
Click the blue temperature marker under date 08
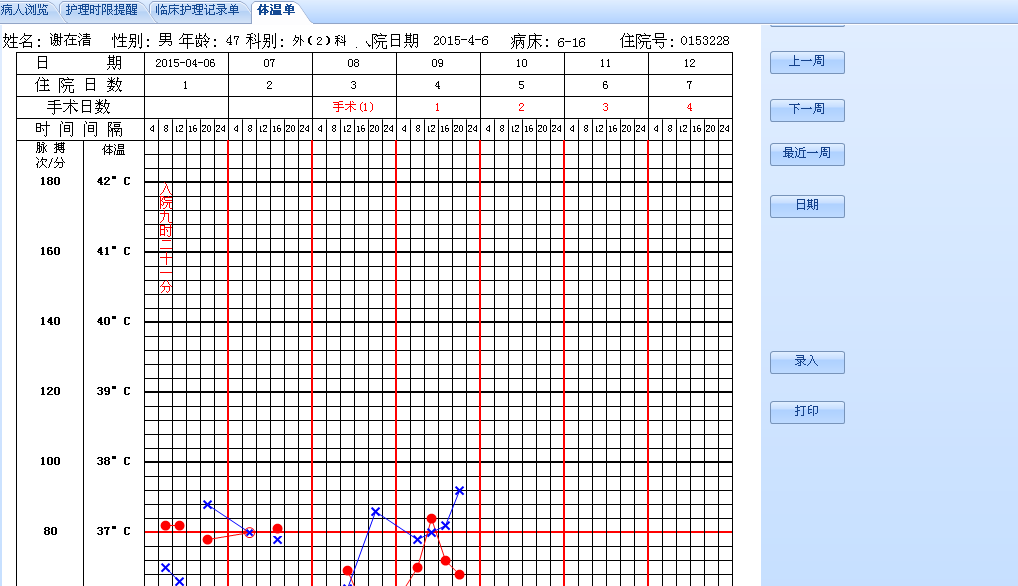pyautogui.click(x=375, y=512)
